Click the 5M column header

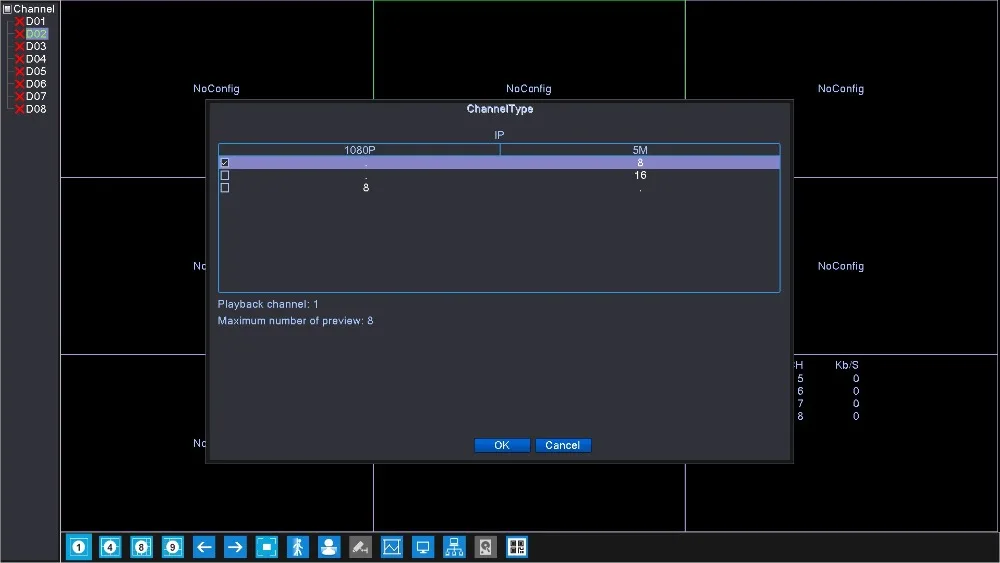[x=640, y=150]
